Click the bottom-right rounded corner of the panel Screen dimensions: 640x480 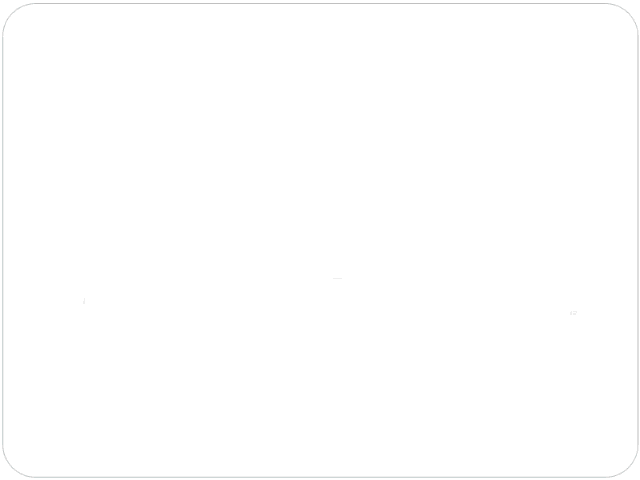pos(628,467)
